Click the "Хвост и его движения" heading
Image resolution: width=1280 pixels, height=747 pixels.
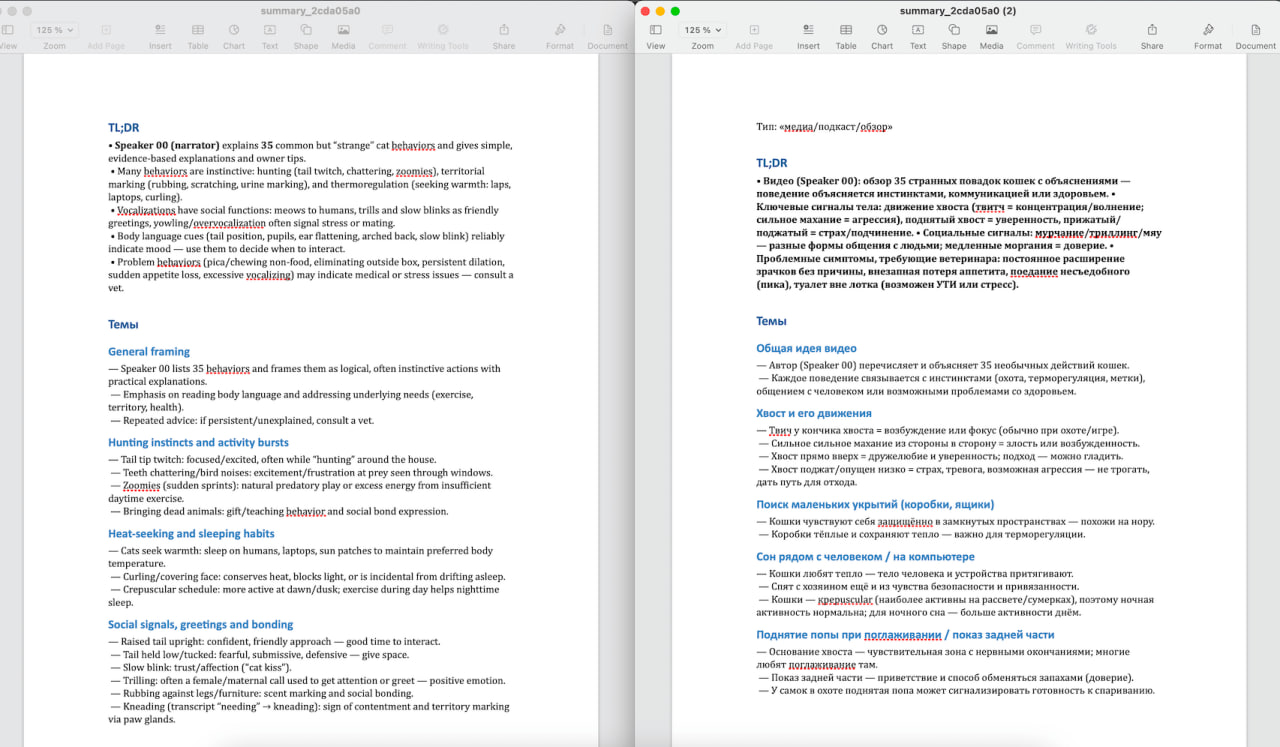814,413
